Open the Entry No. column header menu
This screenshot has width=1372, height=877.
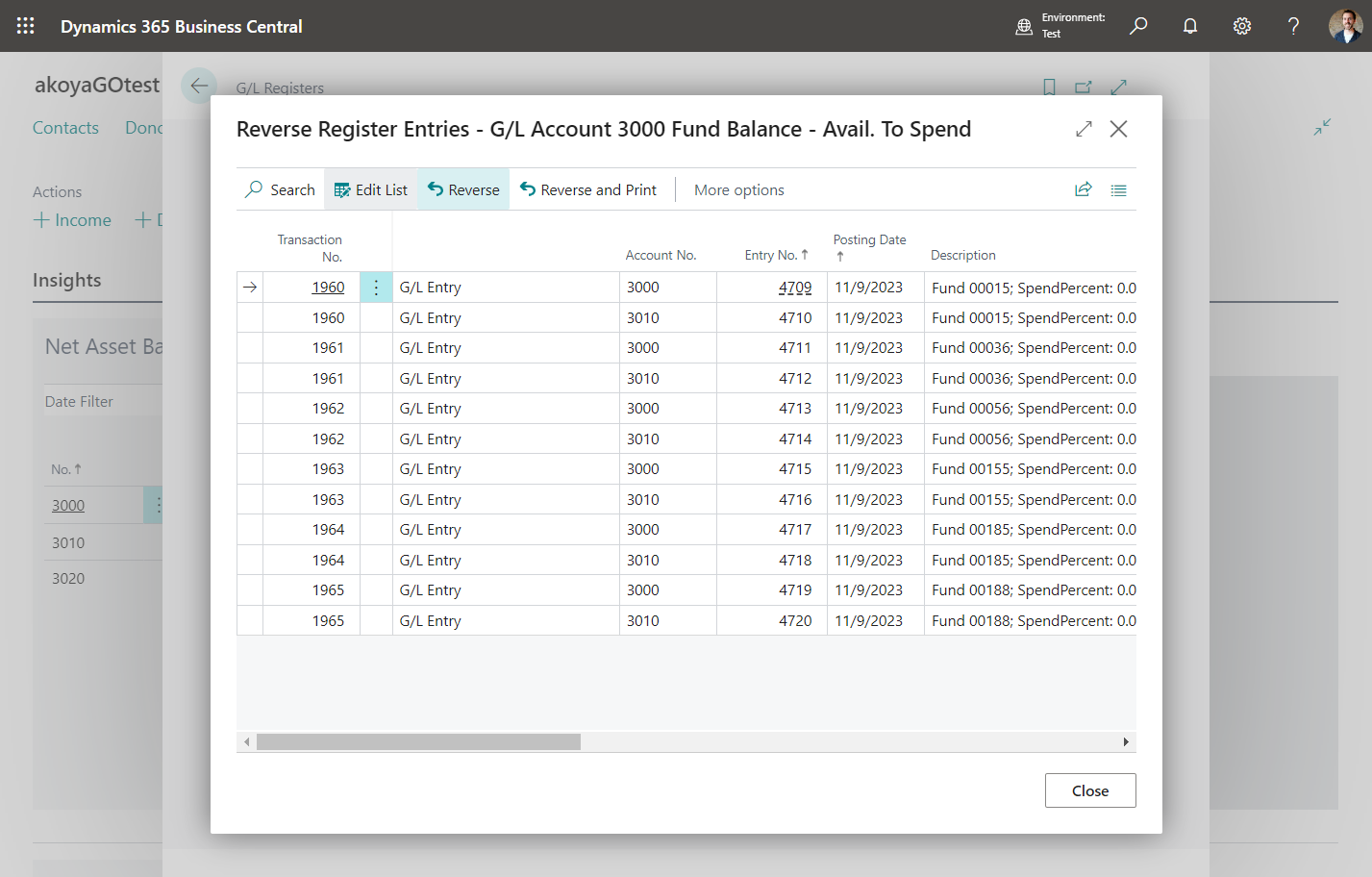tap(776, 255)
